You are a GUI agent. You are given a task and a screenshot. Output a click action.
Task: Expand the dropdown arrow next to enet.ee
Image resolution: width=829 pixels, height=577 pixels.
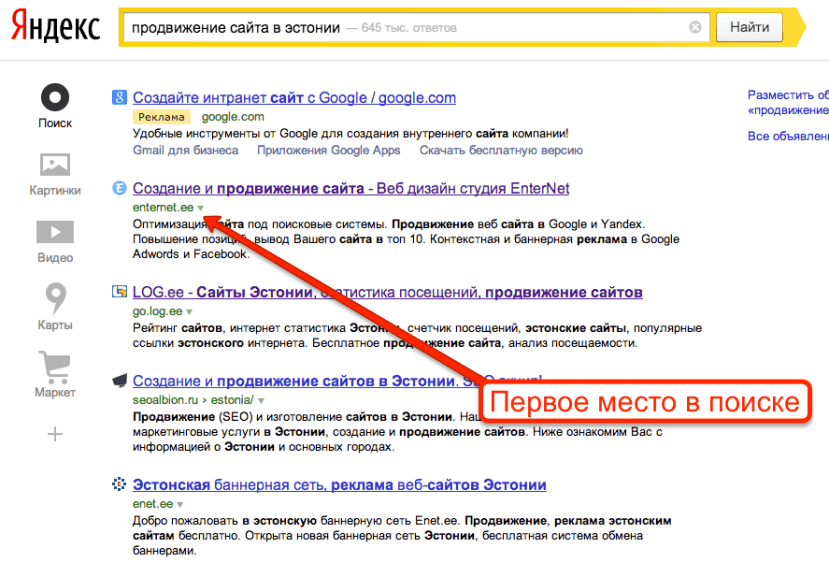click(180, 505)
